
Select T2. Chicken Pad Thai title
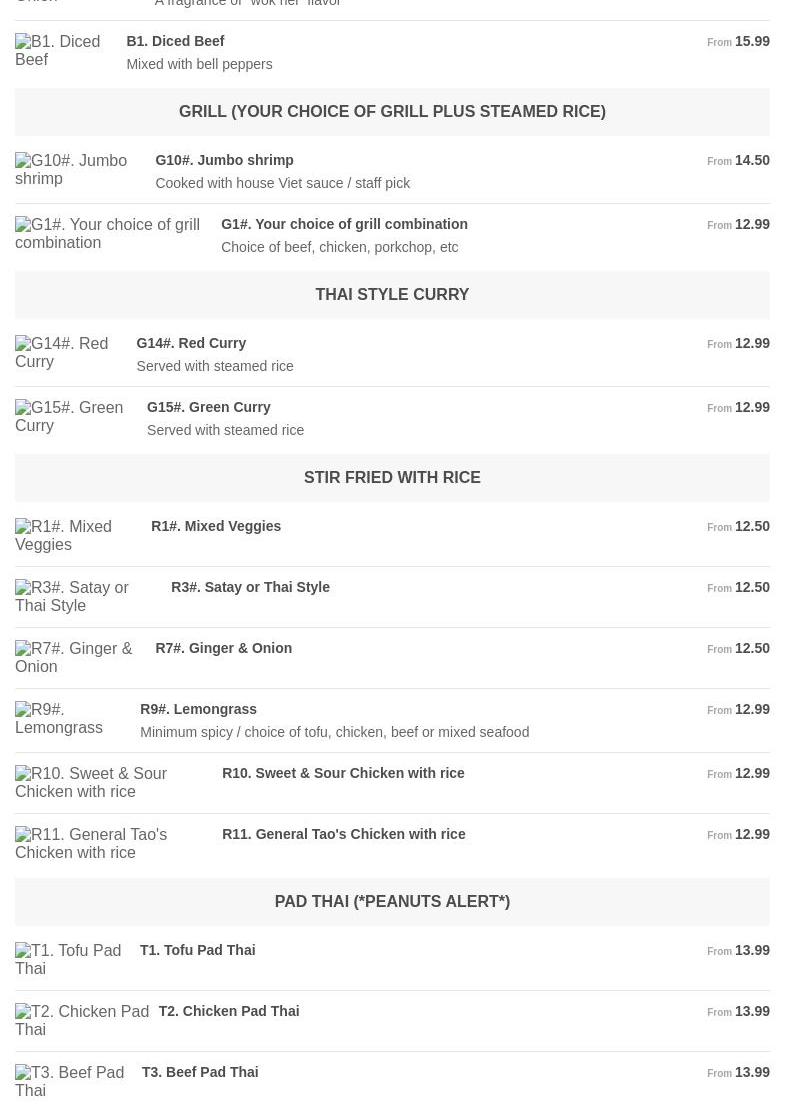pos(228,1011)
